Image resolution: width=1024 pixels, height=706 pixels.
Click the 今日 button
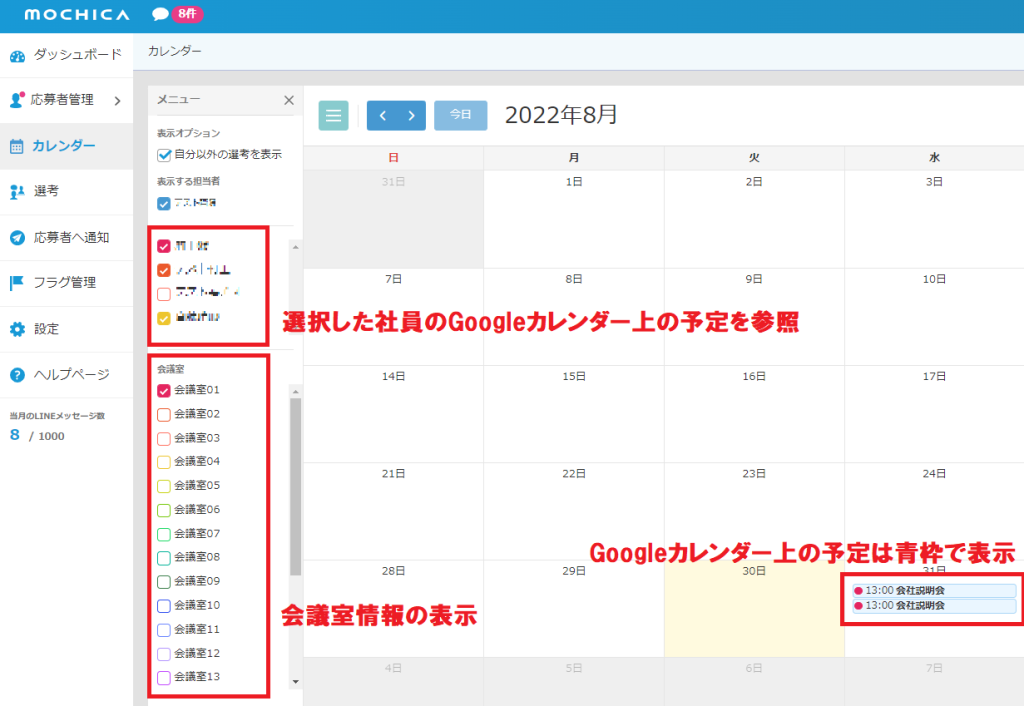(460, 115)
